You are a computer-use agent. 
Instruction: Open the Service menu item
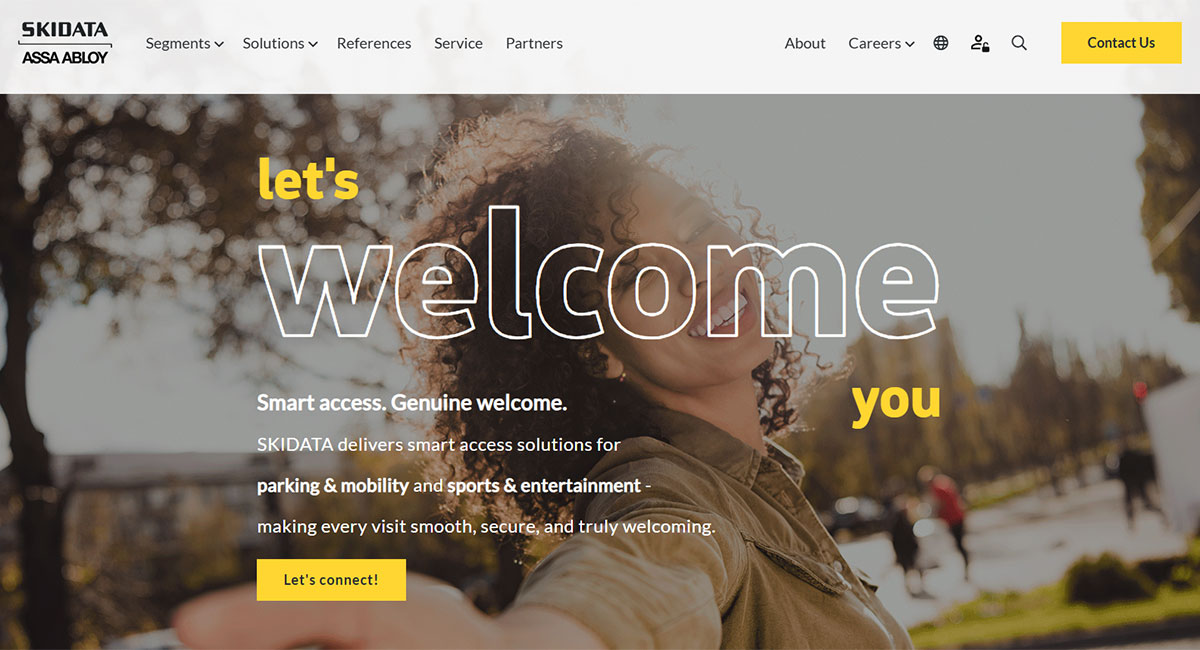[x=458, y=43]
